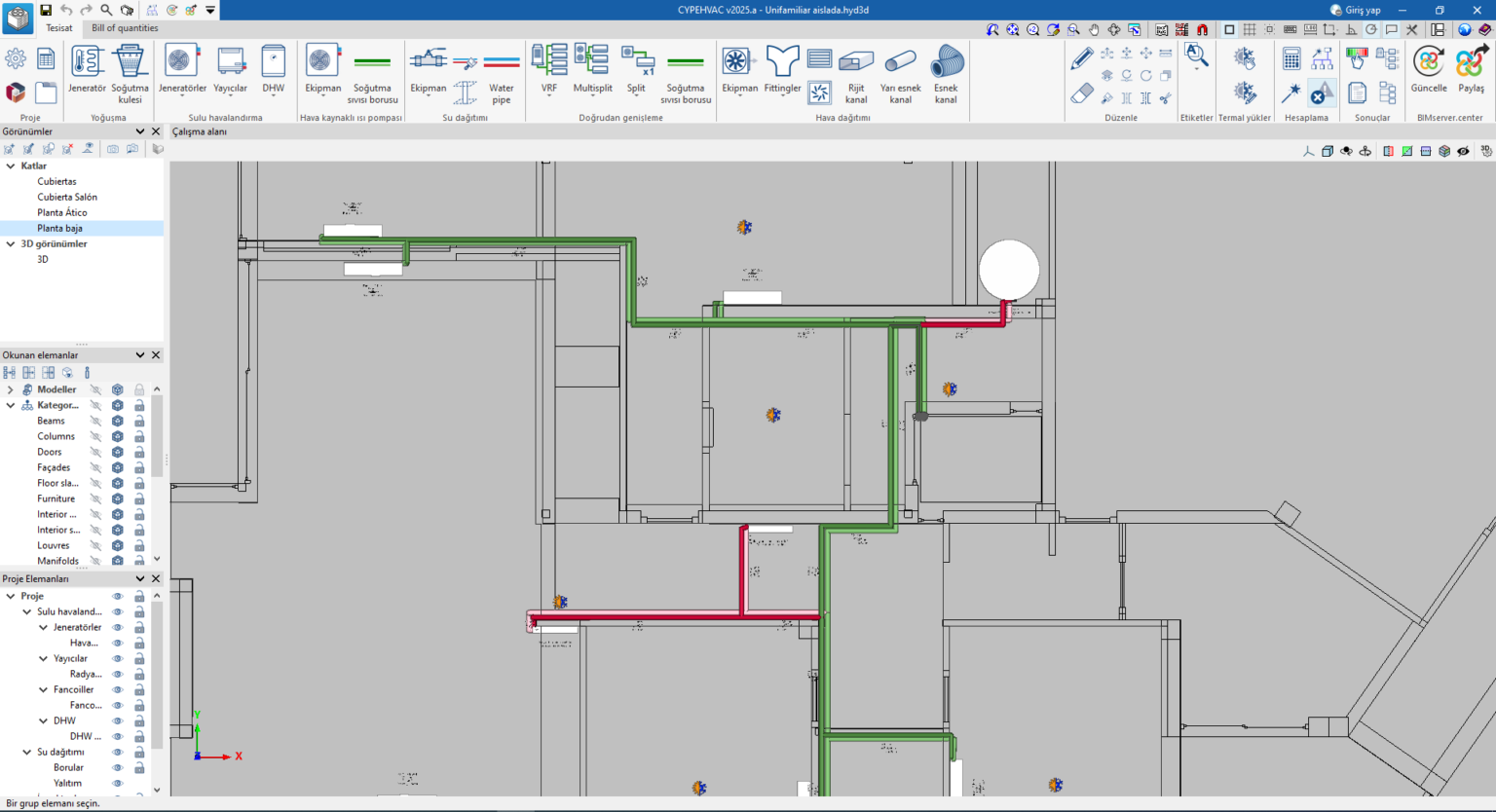Collapse the Su dağıtımı tree node
1496x812 pixels.
27,752
